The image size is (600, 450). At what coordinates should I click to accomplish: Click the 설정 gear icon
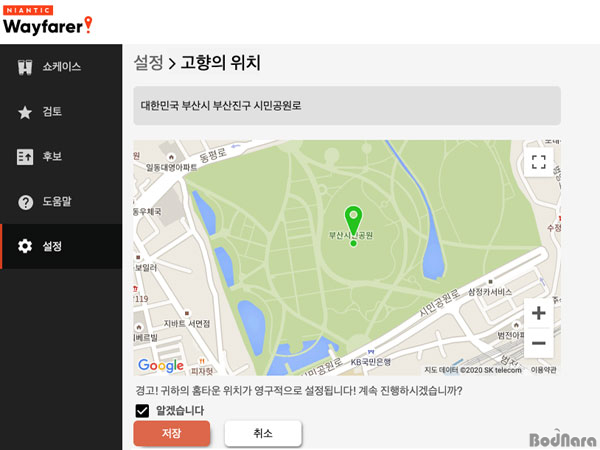click(x=25, y=246)
